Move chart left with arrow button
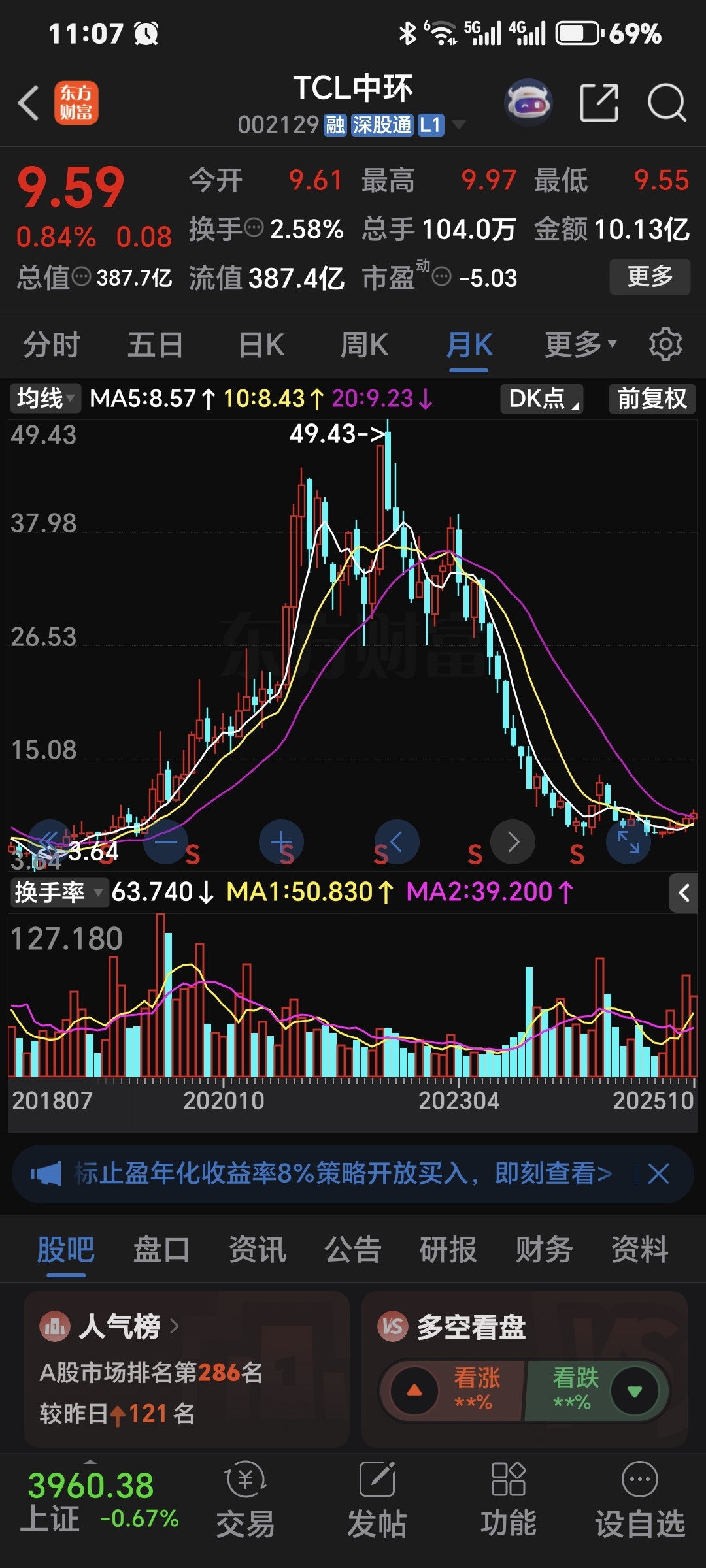The height and width of the screenshot is (1568, 706). [397, 841]
